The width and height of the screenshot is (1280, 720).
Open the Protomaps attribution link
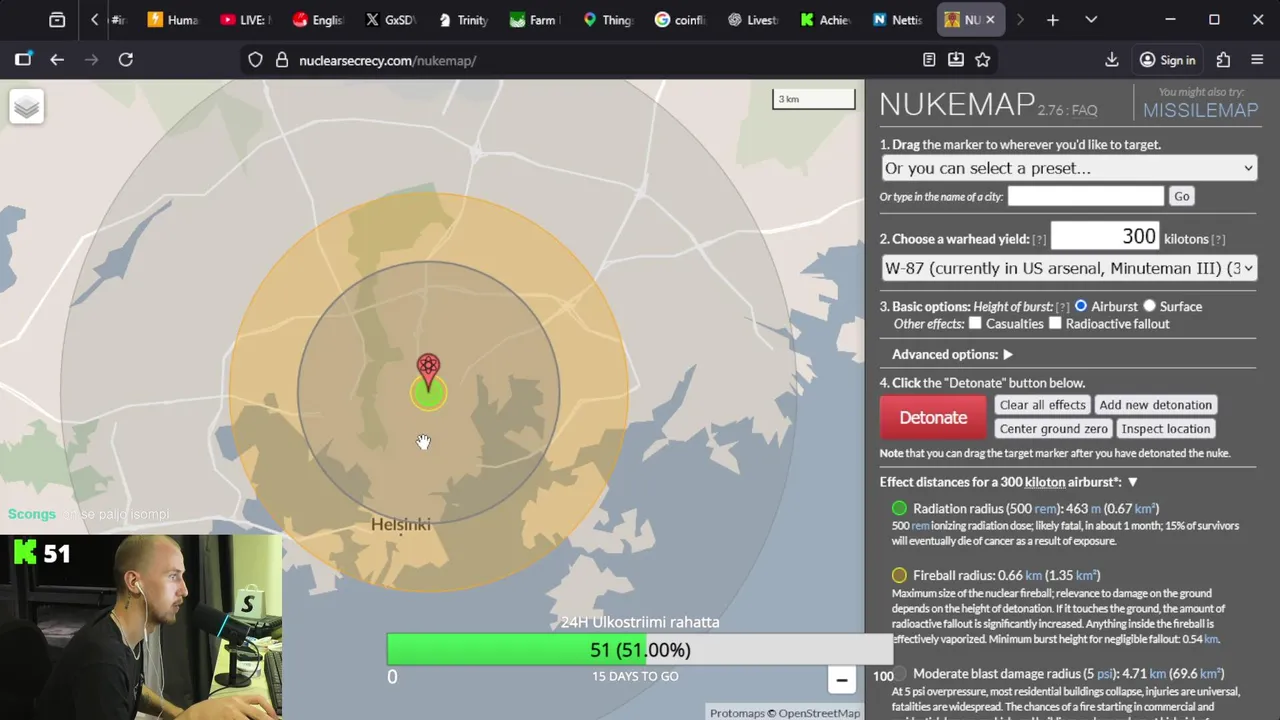(x=737, y=713)
